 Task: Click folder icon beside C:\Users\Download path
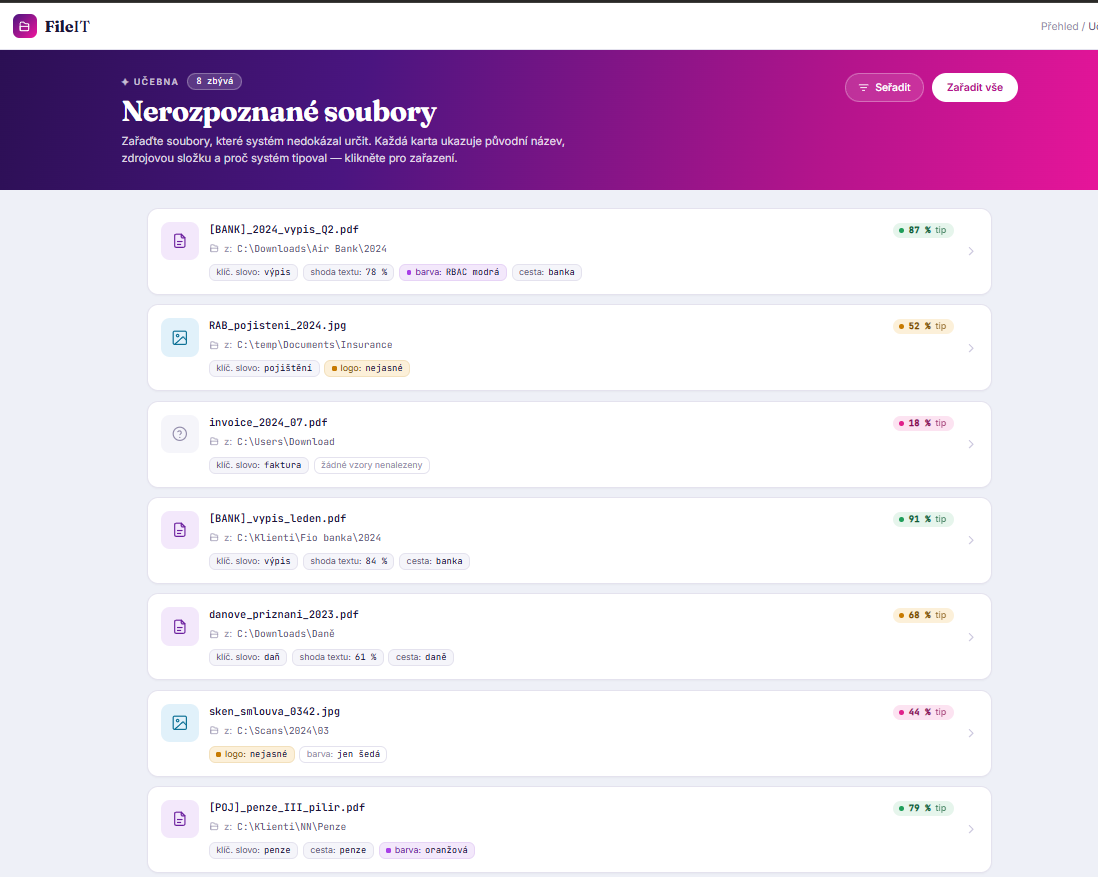click(x=214, y=441)
